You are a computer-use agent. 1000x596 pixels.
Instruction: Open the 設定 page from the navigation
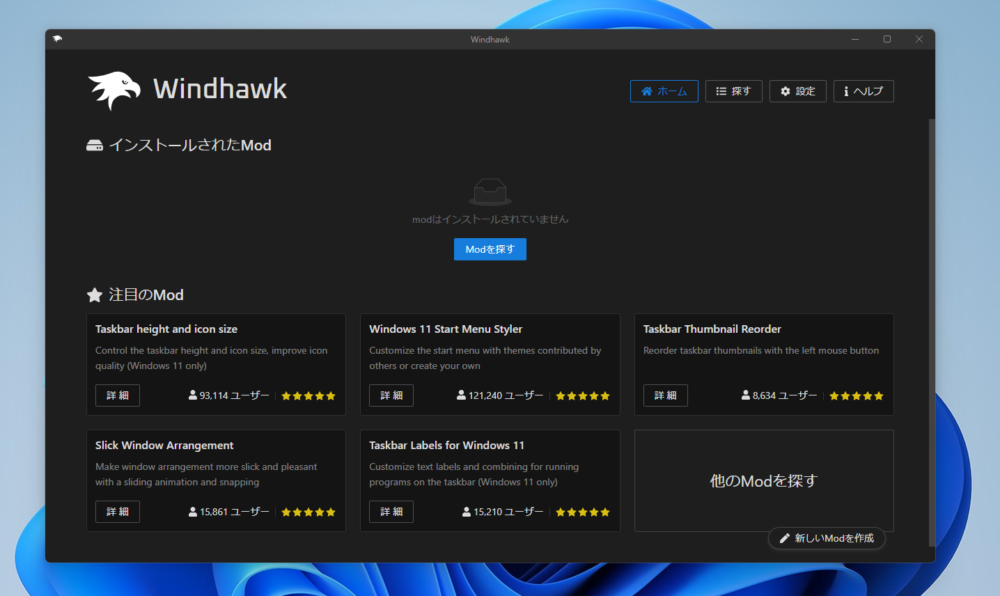point(797,90)
